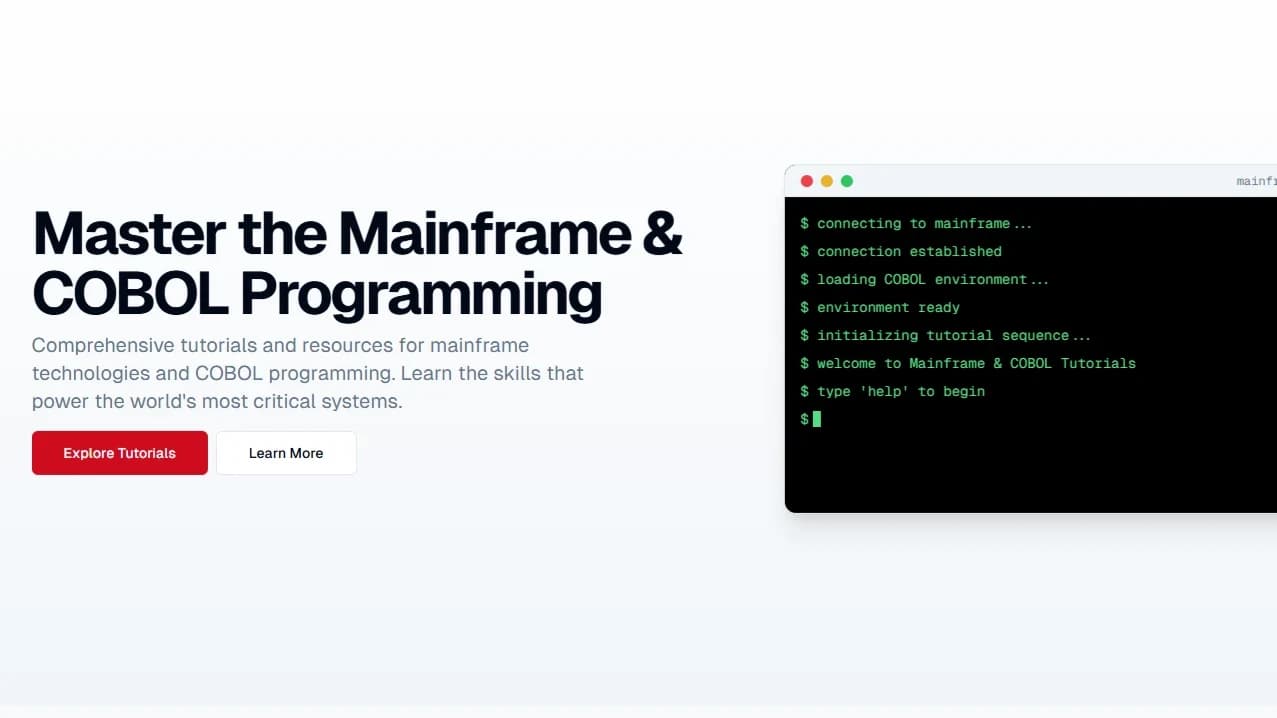1277x718 pixels.
Task: Click the 'type help to begin' prompt line
Action: 893,391
